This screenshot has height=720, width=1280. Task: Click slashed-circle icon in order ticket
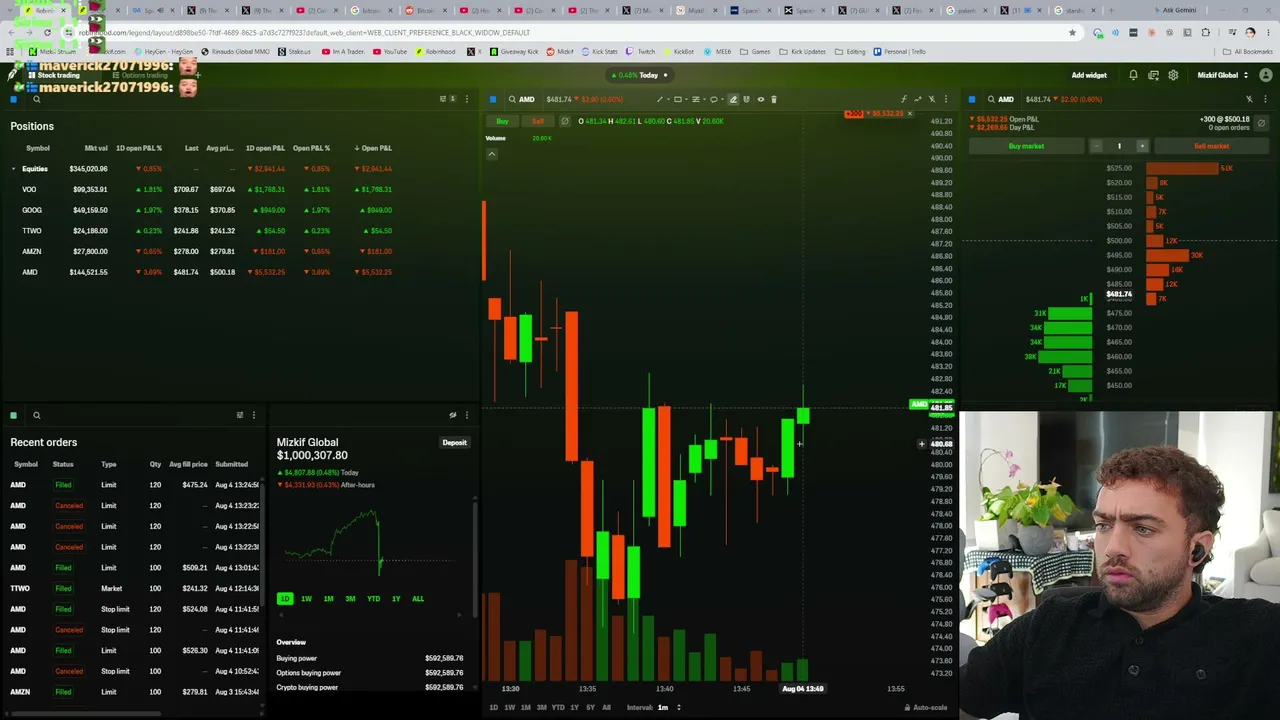1261,123
